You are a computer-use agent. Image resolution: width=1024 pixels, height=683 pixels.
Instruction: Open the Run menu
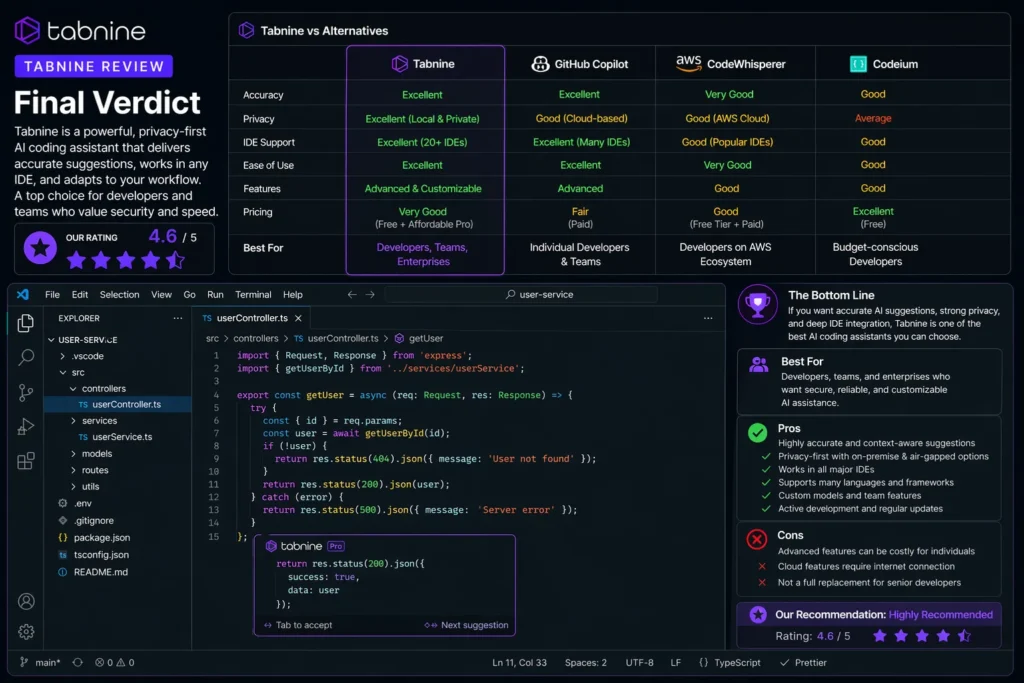click(215, 294)
